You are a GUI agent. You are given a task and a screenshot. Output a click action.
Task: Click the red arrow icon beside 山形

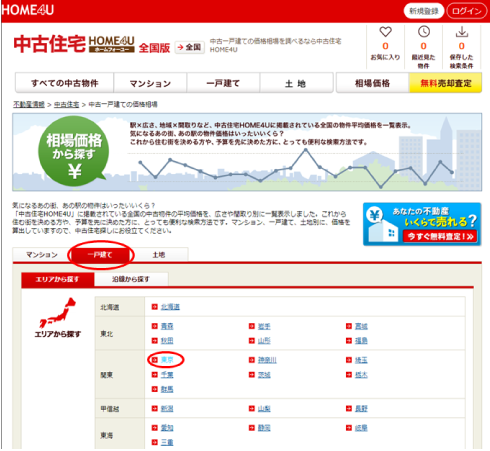252,340
